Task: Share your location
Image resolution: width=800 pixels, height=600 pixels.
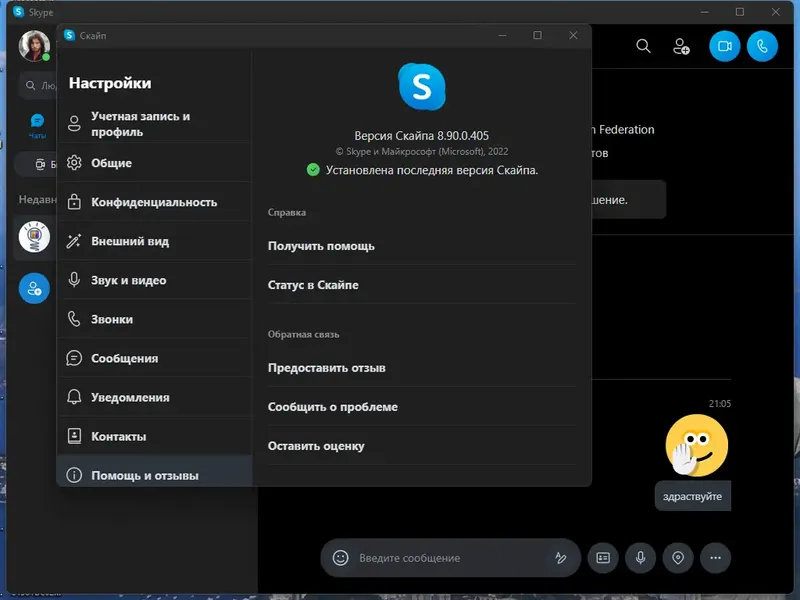Action: (678, 558)
